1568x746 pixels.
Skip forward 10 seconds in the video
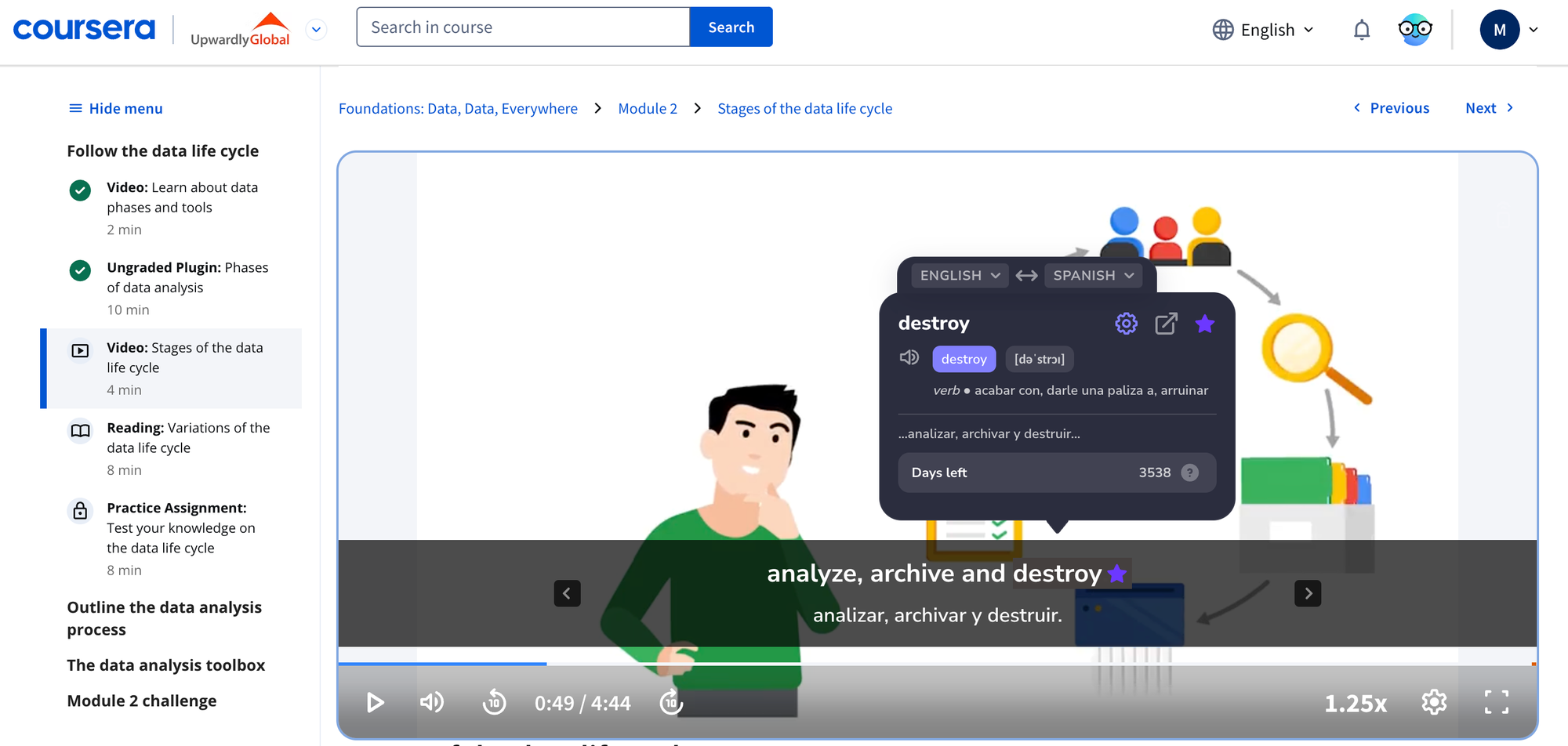point(670,702)
